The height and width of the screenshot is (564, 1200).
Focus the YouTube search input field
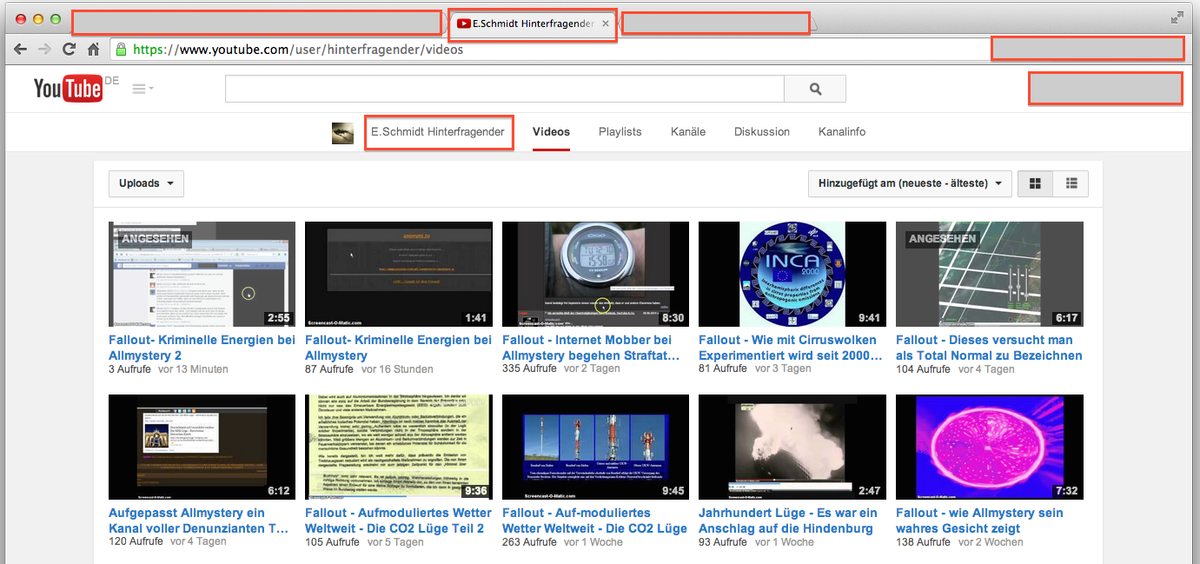[504, 89]
